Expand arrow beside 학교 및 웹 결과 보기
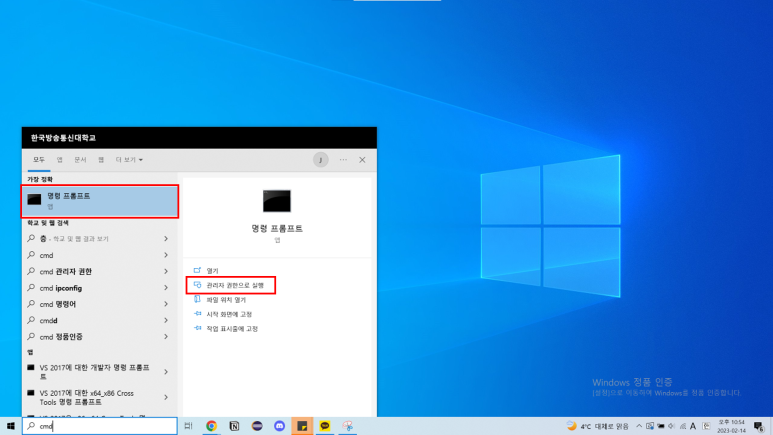 pyautogui.click(x=166, y=239)
